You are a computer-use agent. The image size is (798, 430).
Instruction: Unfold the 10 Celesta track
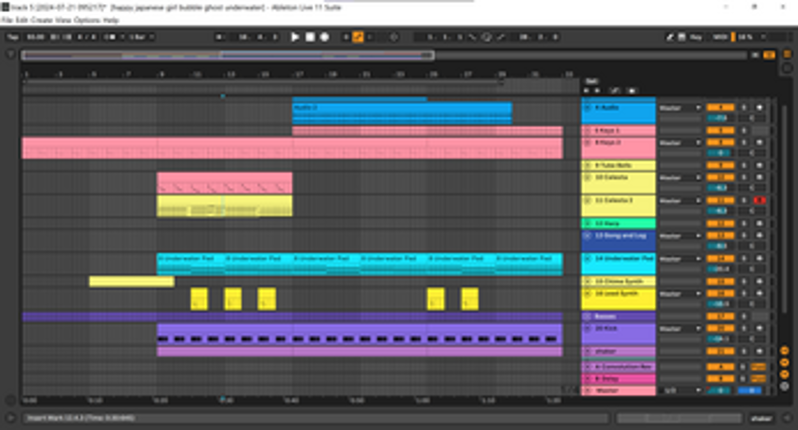587,177
